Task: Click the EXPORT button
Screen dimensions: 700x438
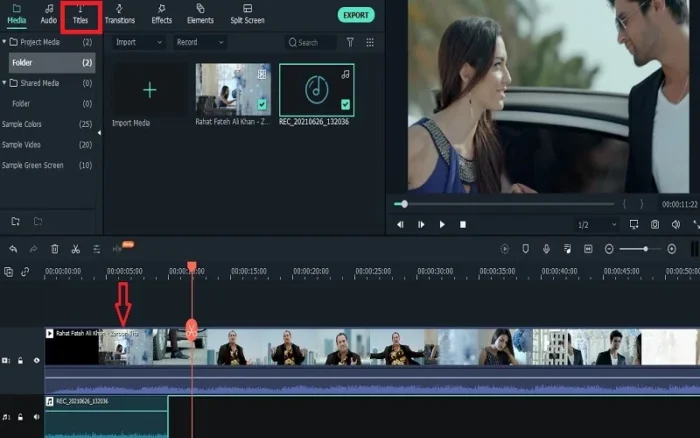Action: [x=356, y=15]
